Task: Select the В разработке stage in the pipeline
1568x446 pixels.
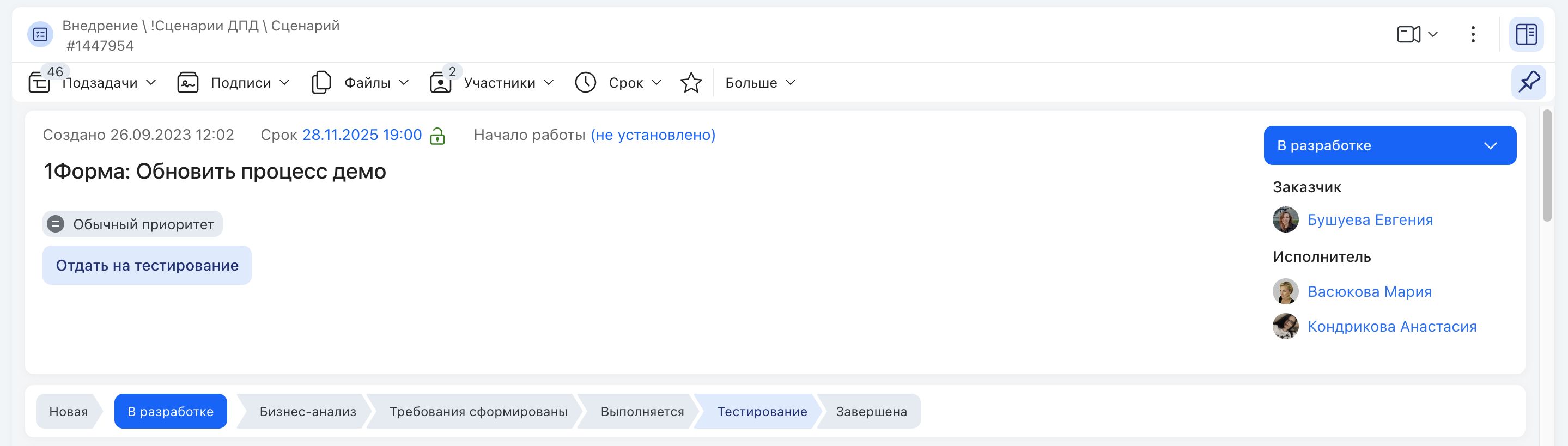Action: pos(171,411)
